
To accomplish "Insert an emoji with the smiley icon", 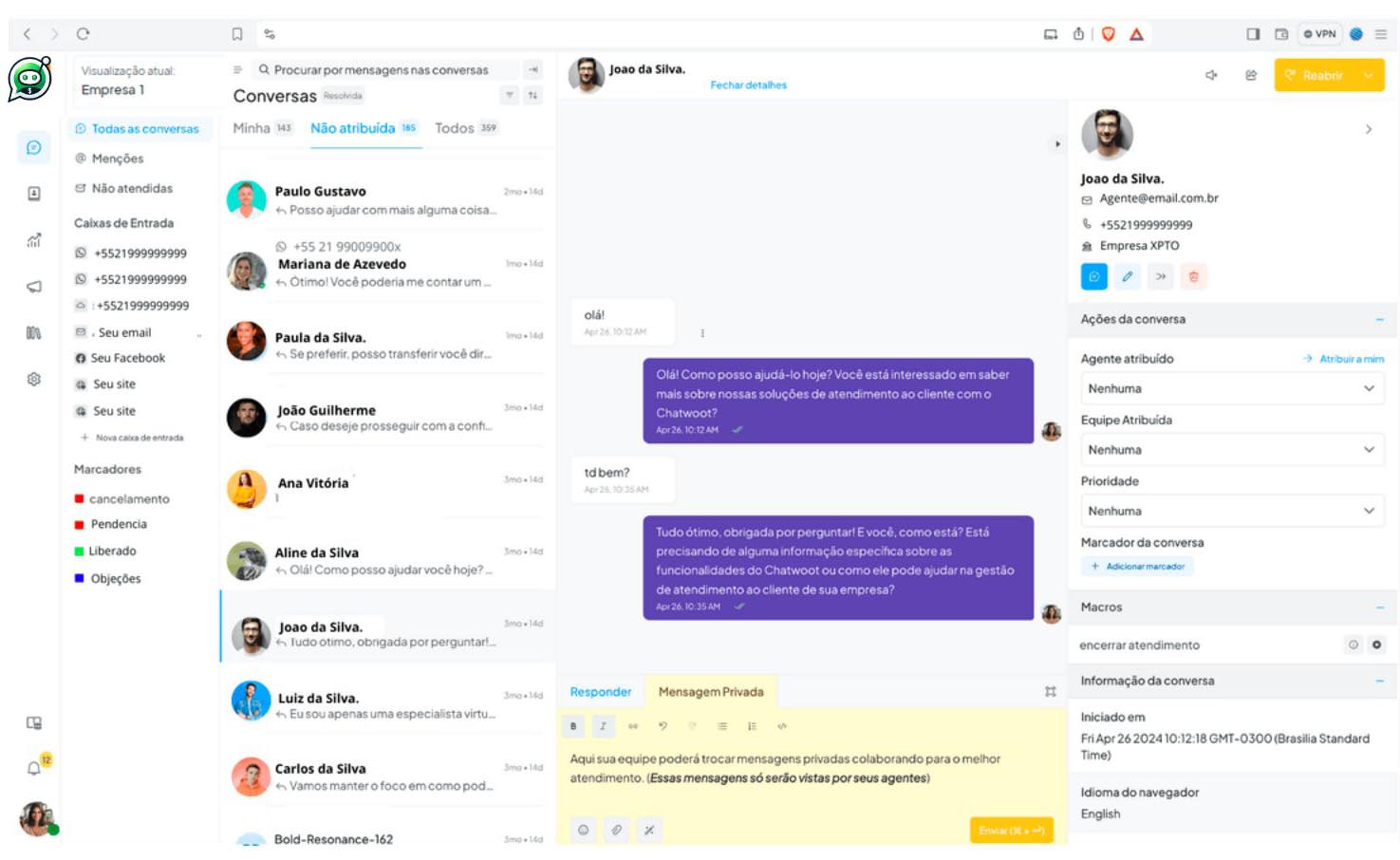I will [583, 830].
